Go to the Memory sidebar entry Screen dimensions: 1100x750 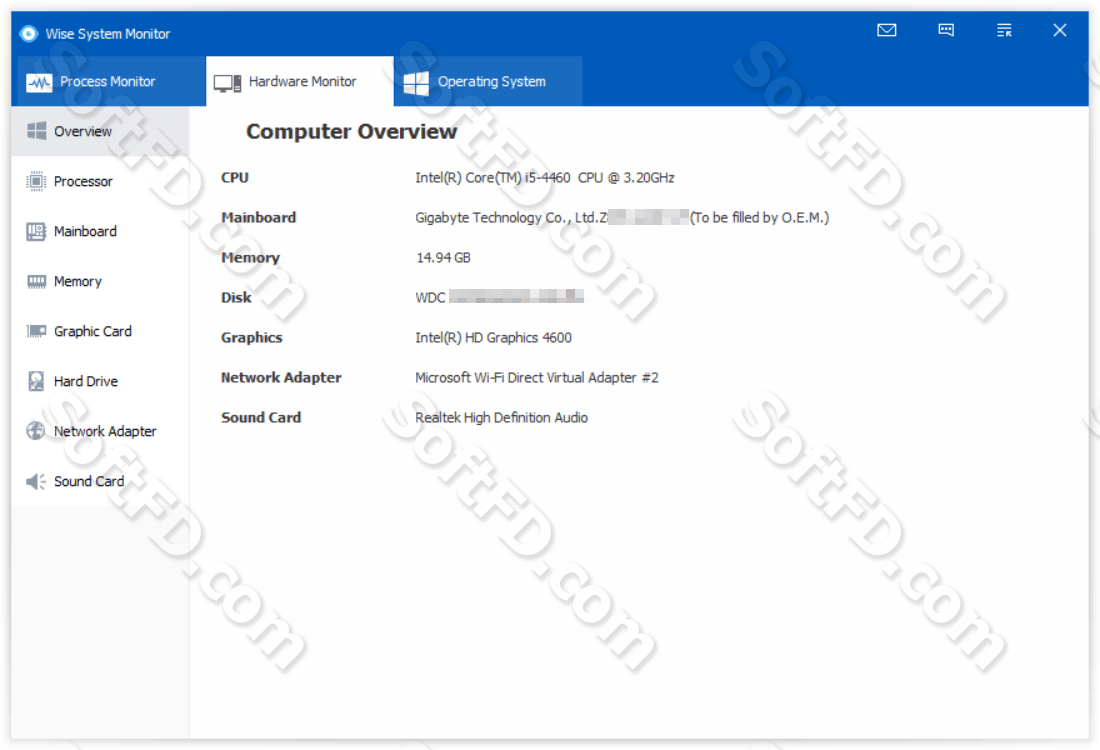(x=100, y=281)
